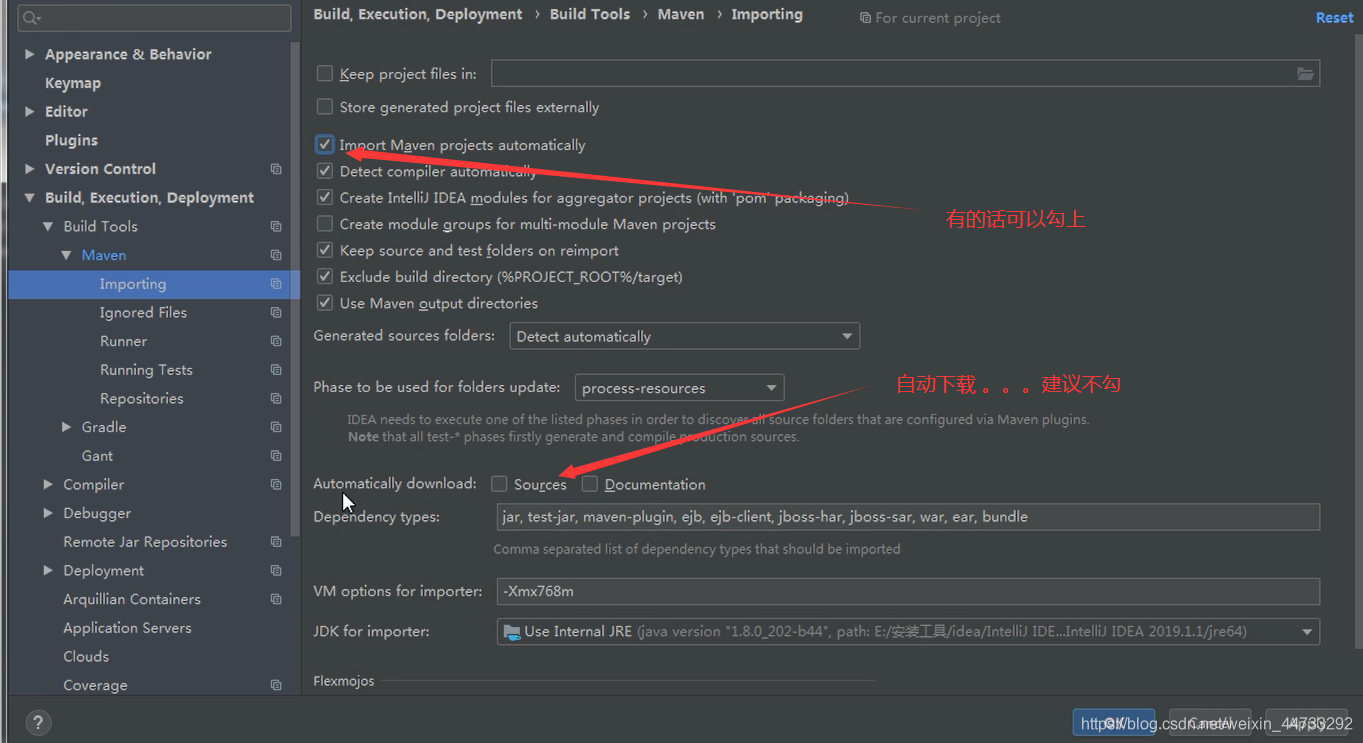Image resolution: width=1363 pixels, height=743 pixels.
Task: Click Build Tools in breadcrumb
Action: coord(590,14)
